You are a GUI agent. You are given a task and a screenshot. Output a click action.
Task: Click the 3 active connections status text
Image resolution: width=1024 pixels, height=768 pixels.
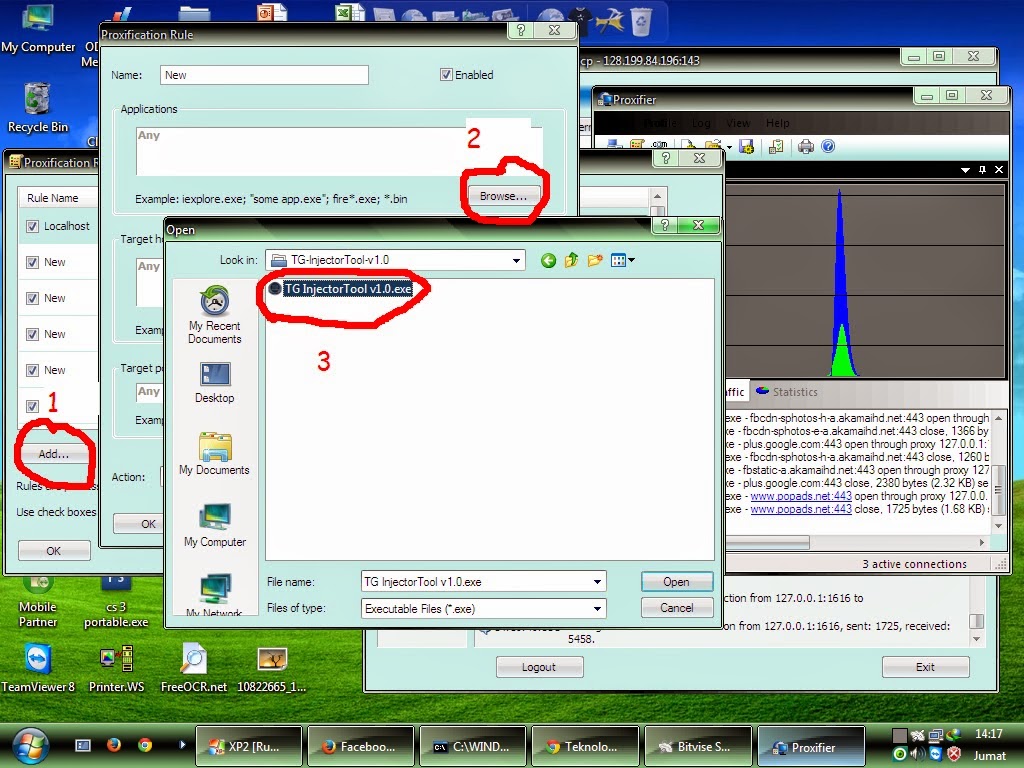coord(914,564)
